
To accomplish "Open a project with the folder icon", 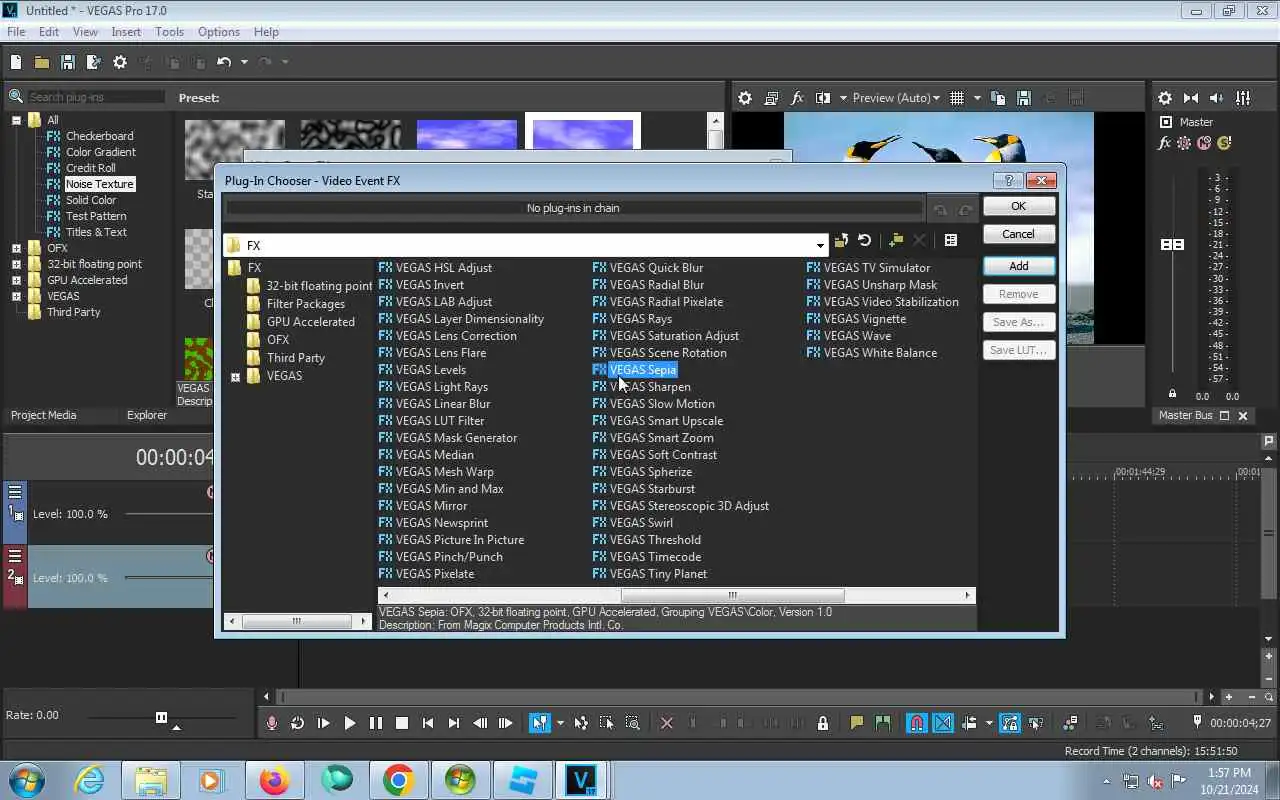I will (42, 62).
